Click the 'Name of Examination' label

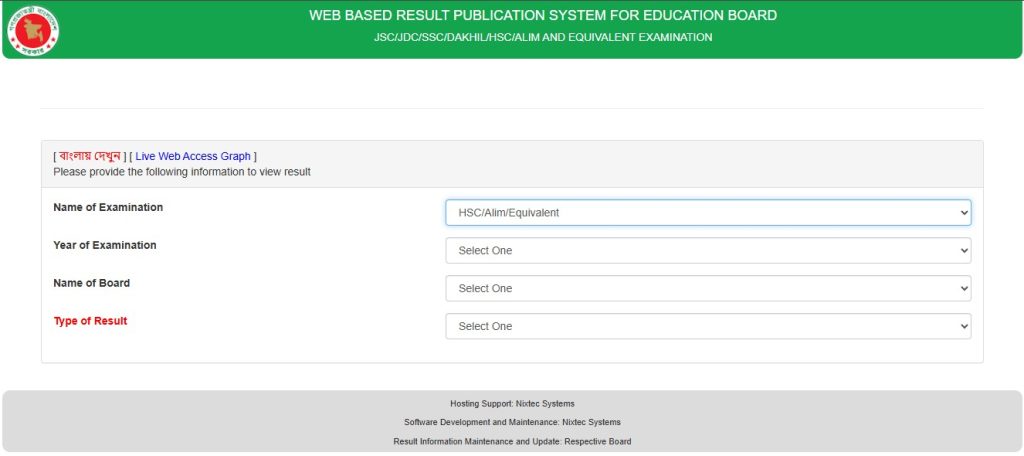[108, 207]
